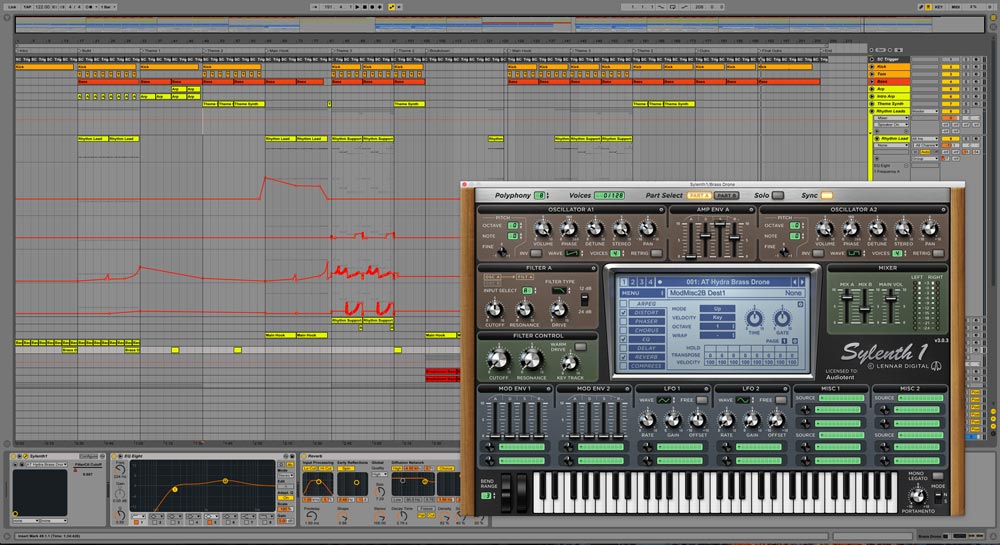
Task: Enable the Phaser effect checkbox
Action: pyautogui.click(x=625, y=322)
